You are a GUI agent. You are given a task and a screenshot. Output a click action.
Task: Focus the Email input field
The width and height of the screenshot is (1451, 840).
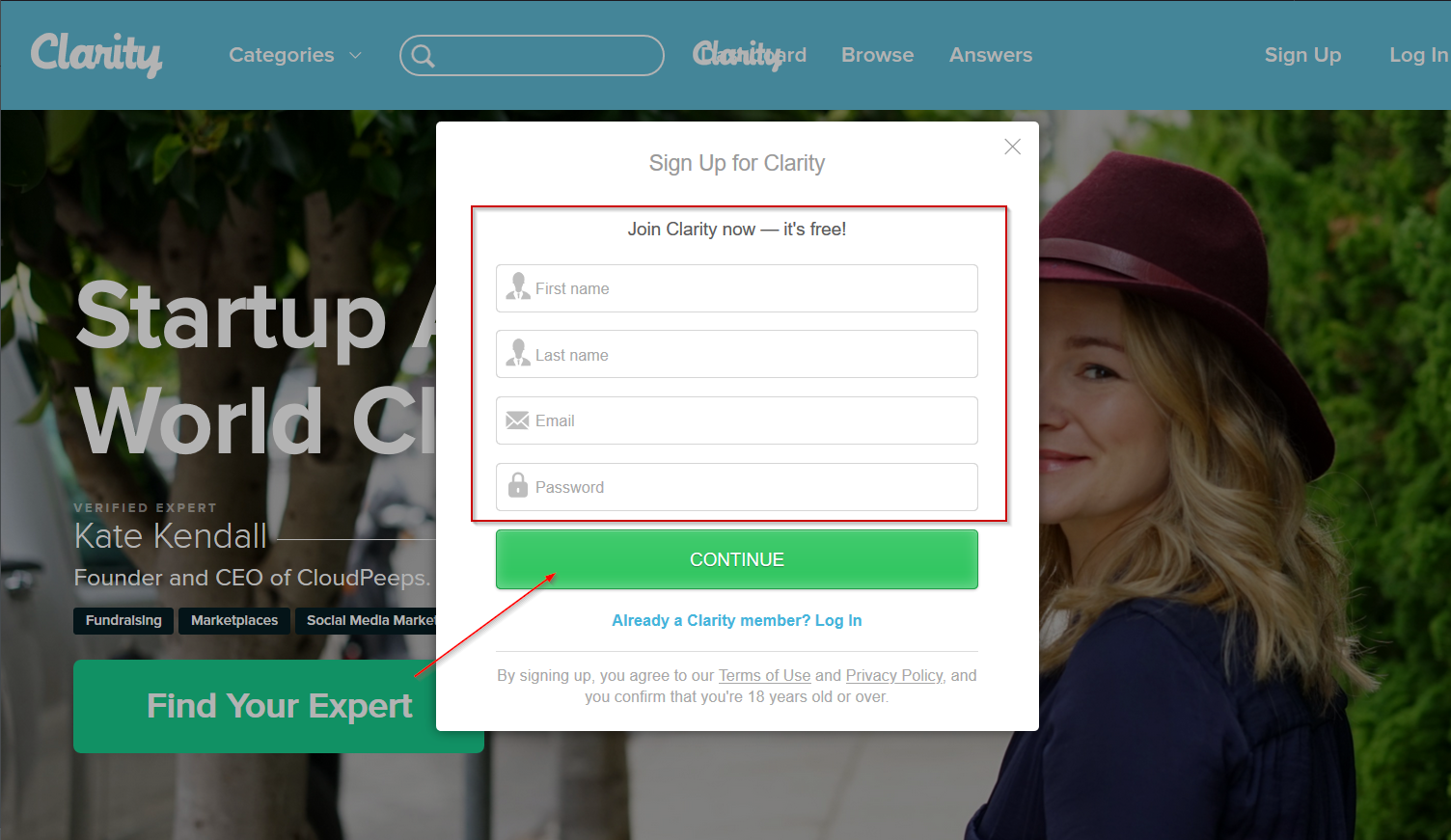pos(737,420)
